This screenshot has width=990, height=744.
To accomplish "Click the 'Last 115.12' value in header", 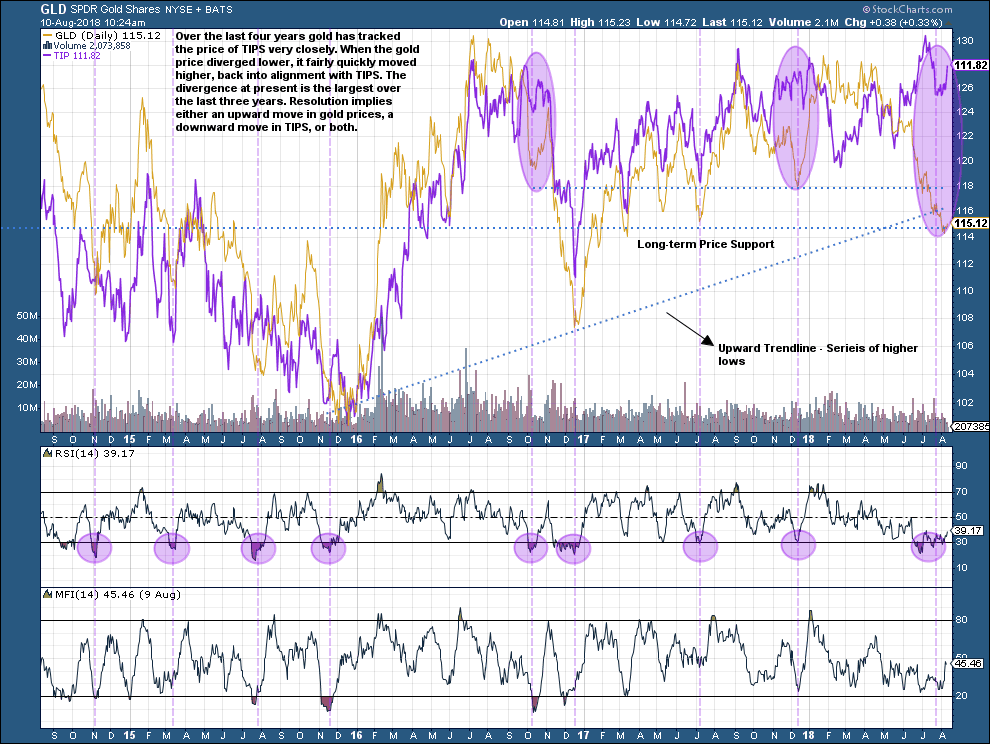I will point(732,22).
